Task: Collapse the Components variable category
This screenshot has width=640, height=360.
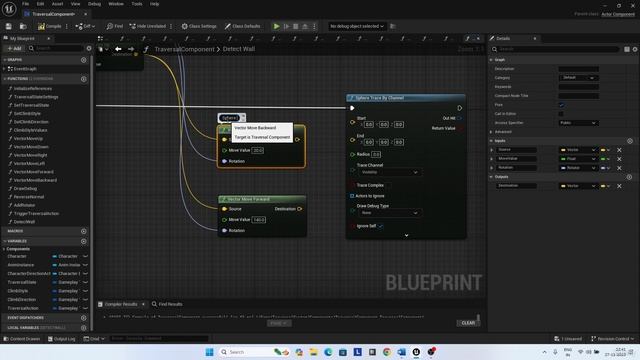Action: [4, 249]
